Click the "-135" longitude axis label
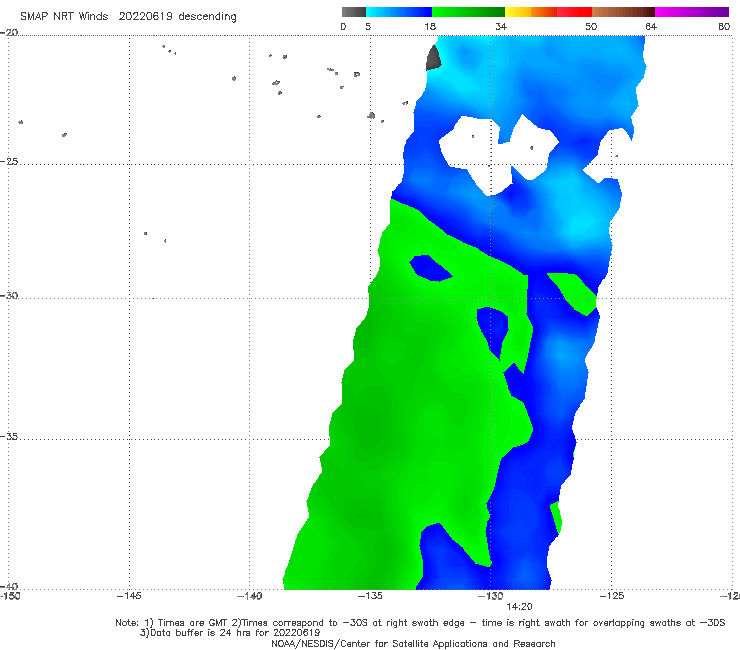Viewport: 740px width, 650px height. [370, 596]
